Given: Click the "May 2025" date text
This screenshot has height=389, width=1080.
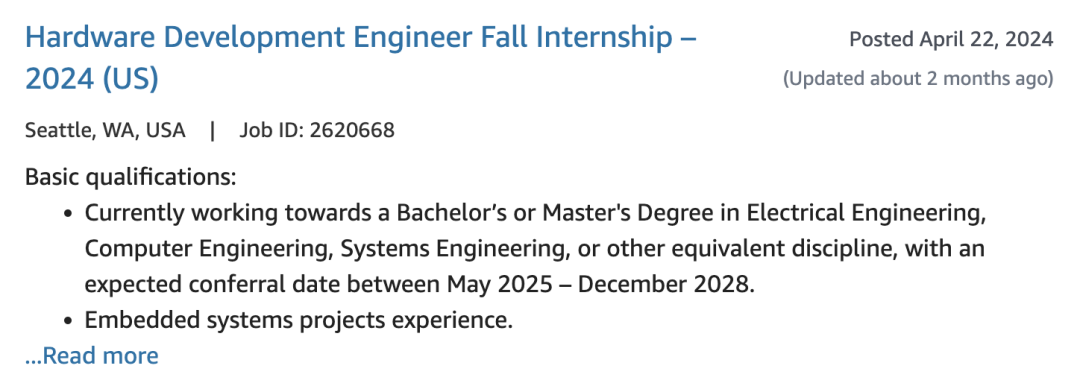Looking at the screenshot, I should point(499,284).
